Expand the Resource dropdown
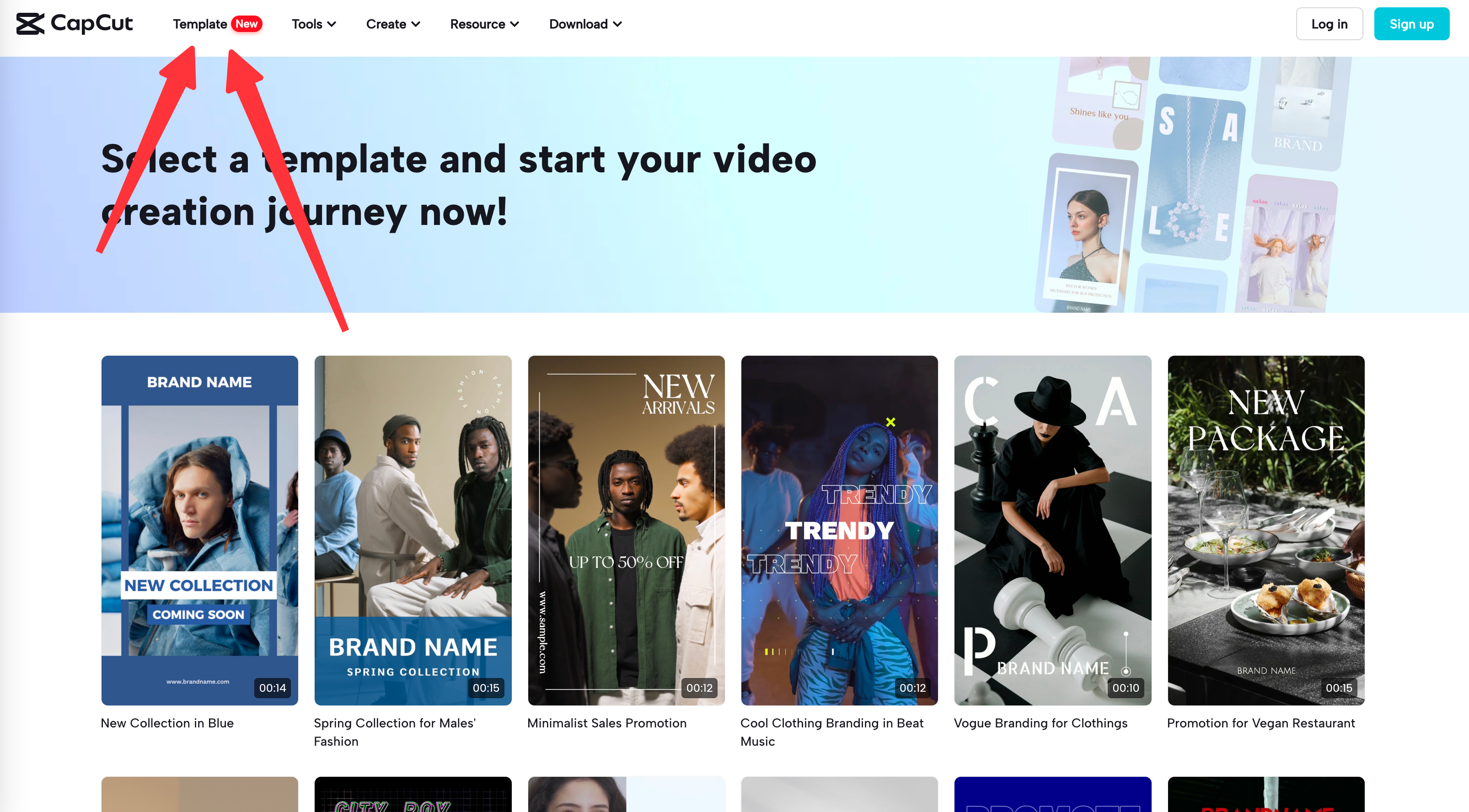The image size is (1469, 812). point(484,24)
